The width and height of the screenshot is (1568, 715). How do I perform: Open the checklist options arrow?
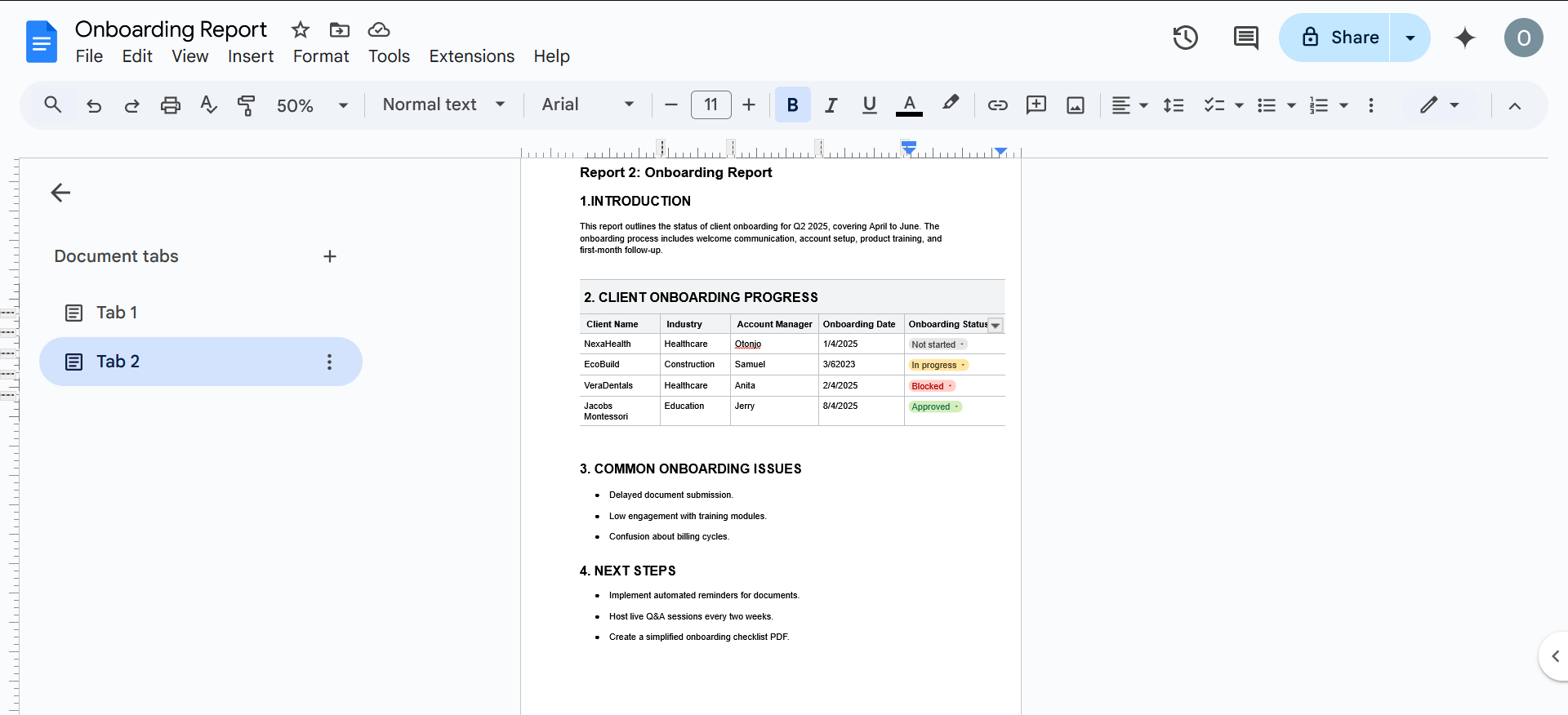[1239, 105]
